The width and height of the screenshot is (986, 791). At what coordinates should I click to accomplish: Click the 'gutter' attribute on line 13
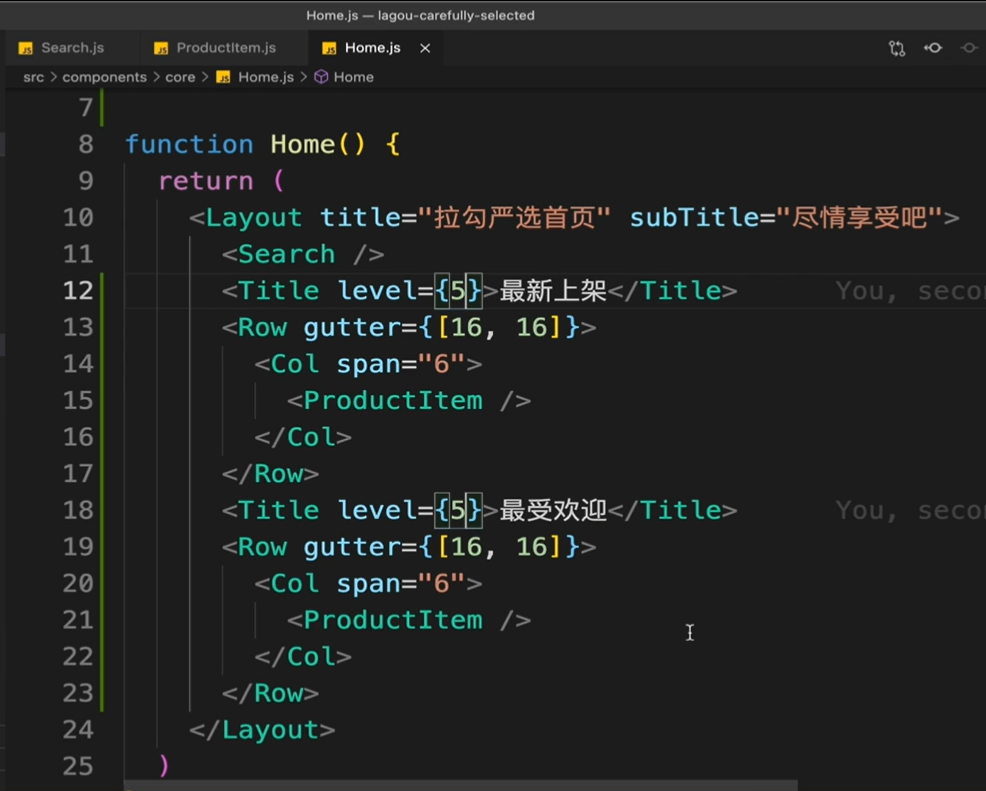(x=352, y=328)
